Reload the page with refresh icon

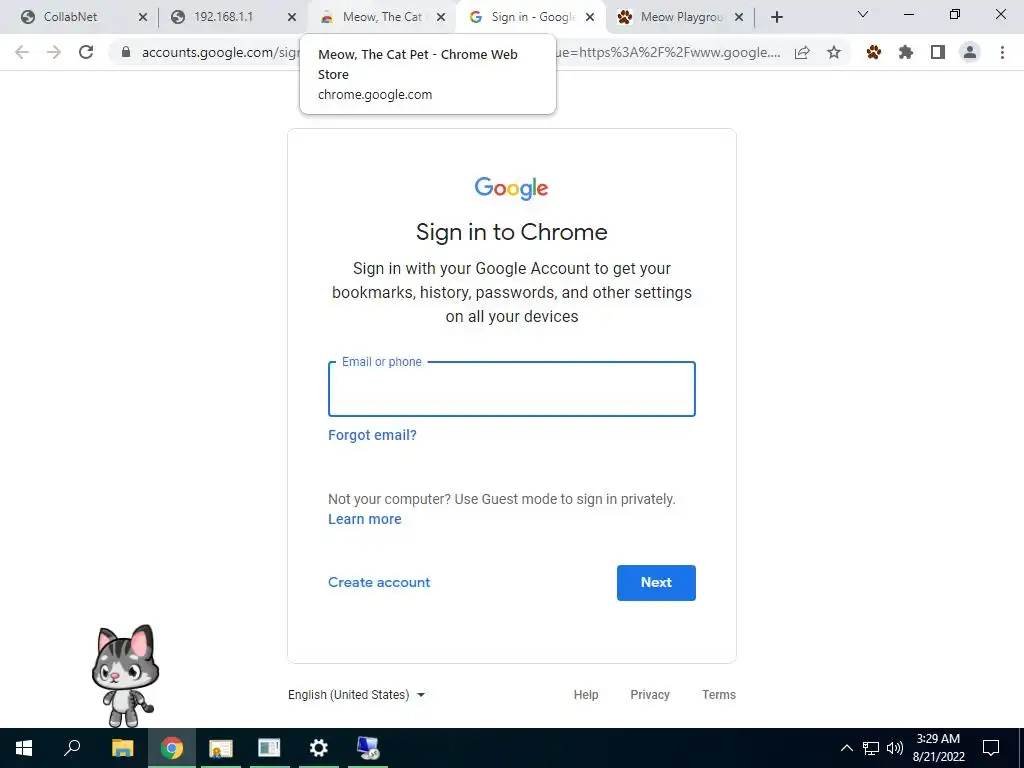pyautogui.click(x=86, y=52)
